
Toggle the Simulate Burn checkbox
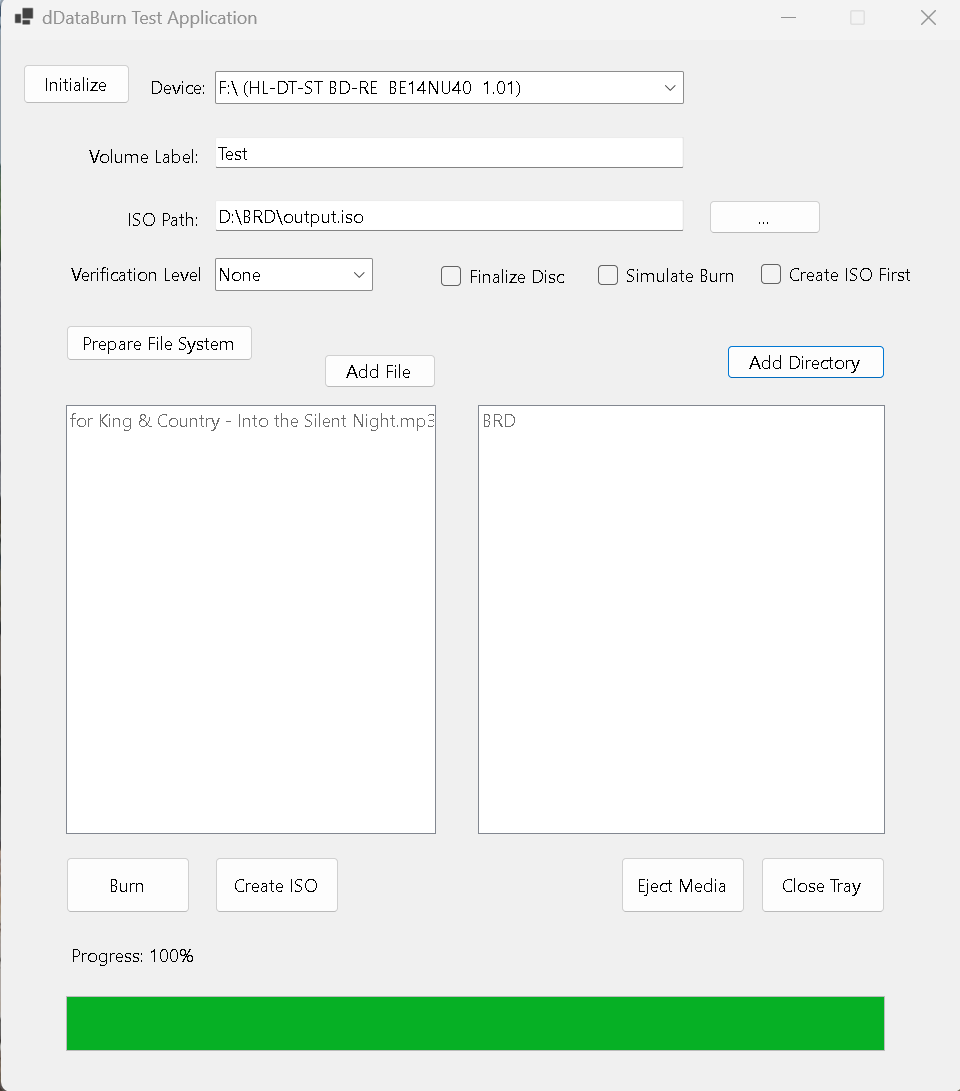pos(608,276)
